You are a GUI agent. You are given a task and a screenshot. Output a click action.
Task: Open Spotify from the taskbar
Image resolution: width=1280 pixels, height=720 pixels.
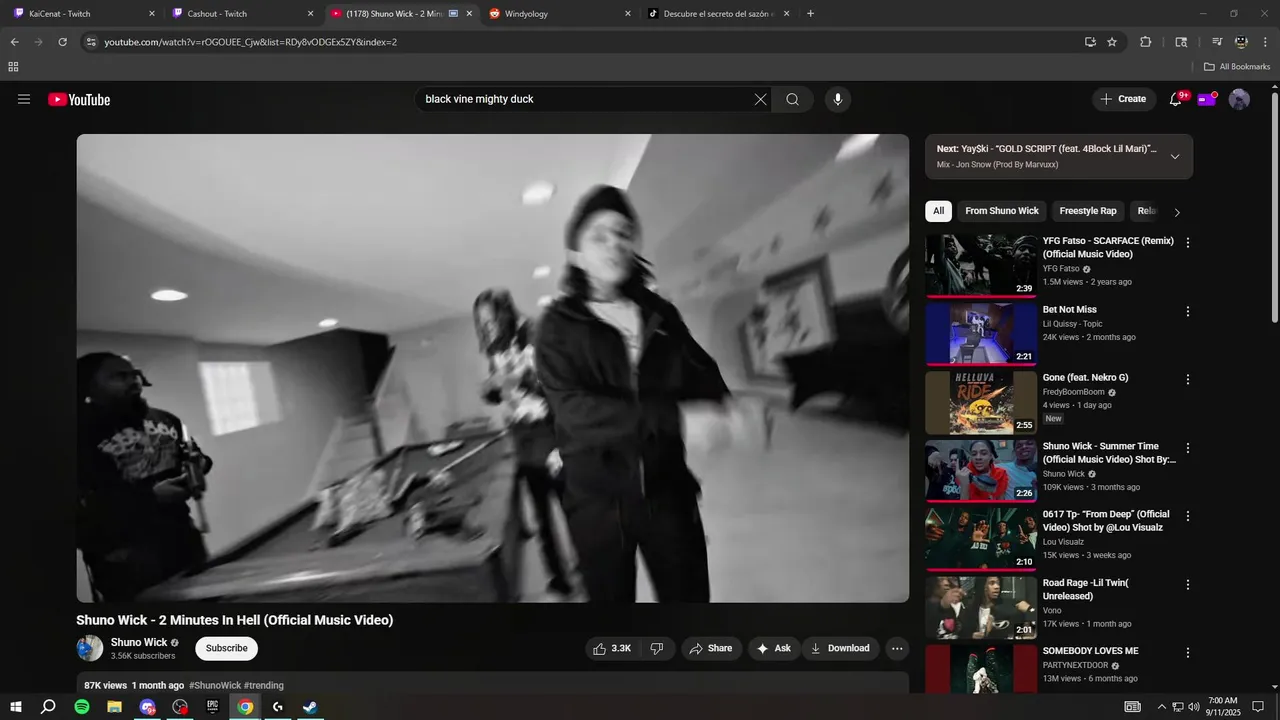point(82,707)
